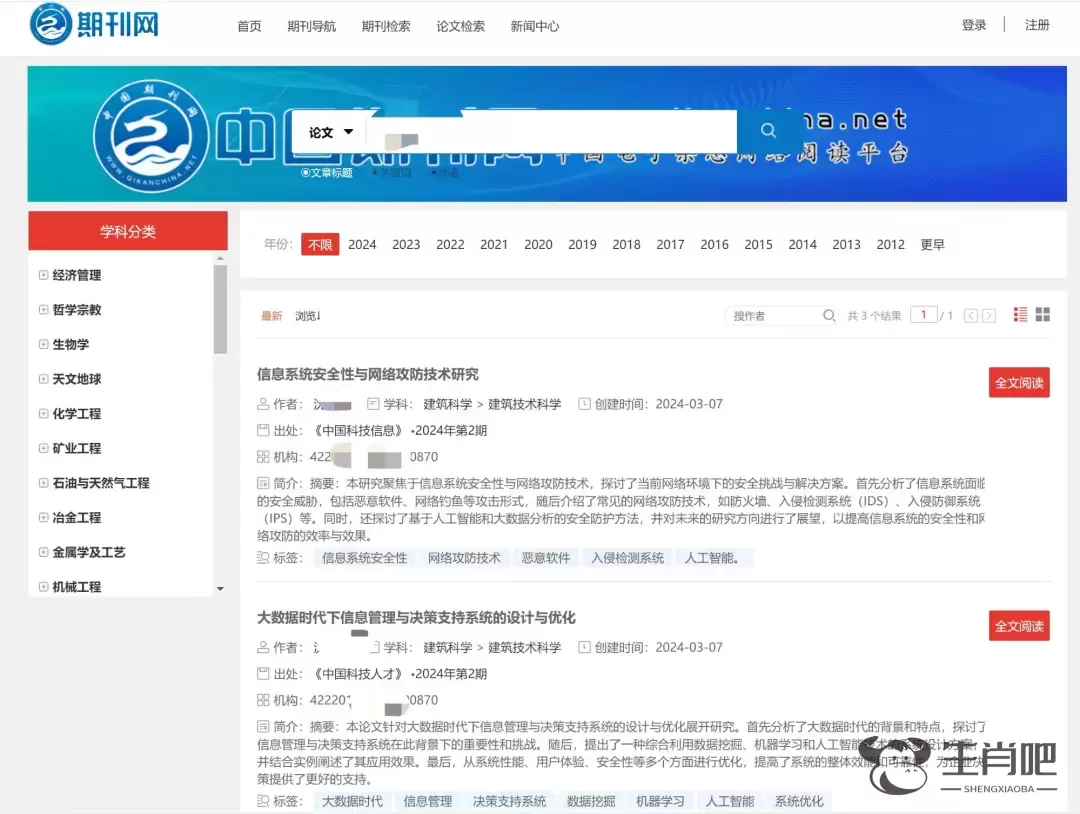Select the 文章标题 radio option
Viewport: 1080px width, 814px height.
coord(306,173)
